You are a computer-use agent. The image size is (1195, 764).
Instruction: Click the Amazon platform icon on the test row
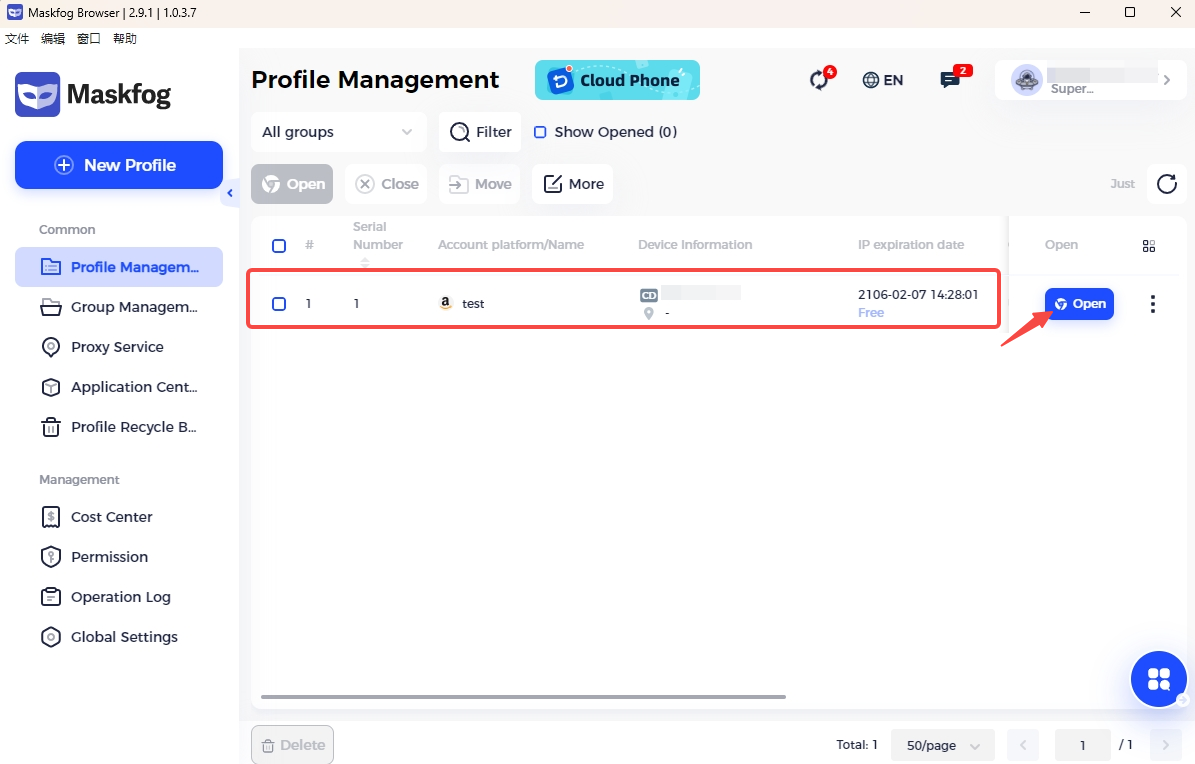click(x=446, y=303)
